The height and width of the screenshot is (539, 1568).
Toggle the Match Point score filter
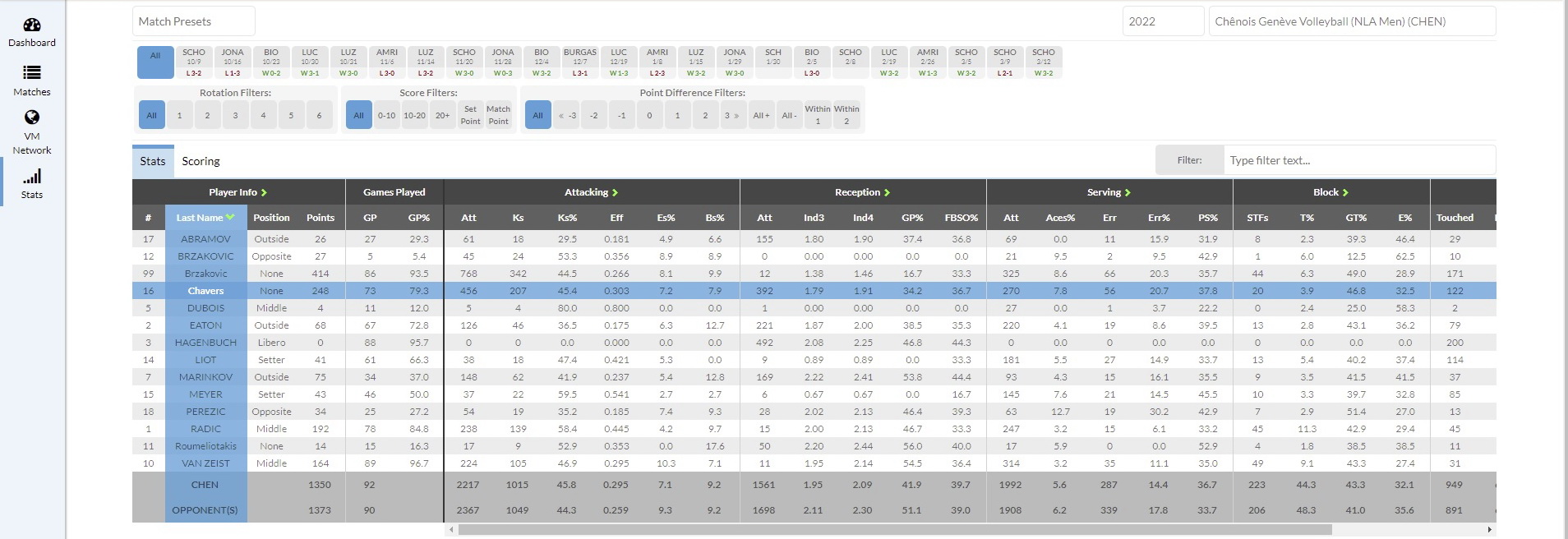[x=498, y=116]
